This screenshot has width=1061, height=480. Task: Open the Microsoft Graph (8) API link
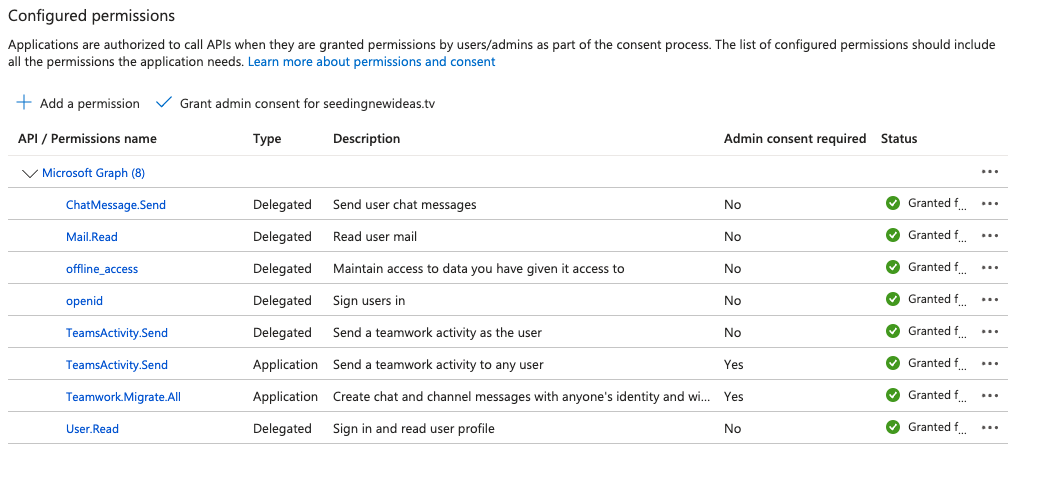(93, 173)
